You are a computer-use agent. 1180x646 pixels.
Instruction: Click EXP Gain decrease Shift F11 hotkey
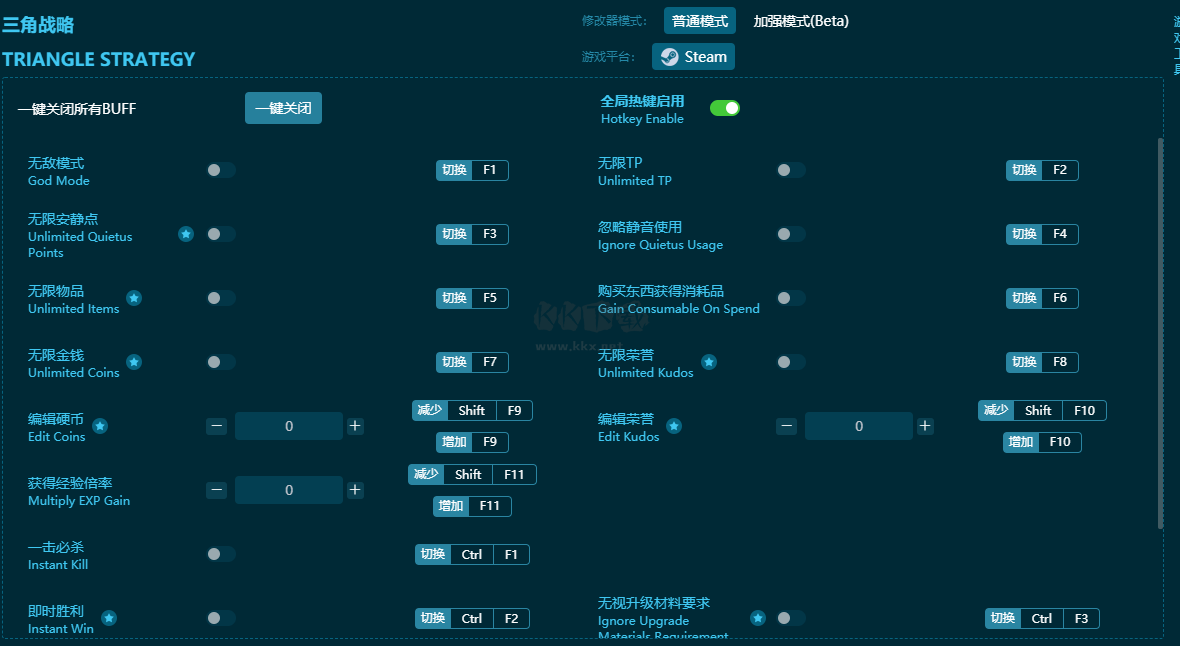(x=473, y=474)
